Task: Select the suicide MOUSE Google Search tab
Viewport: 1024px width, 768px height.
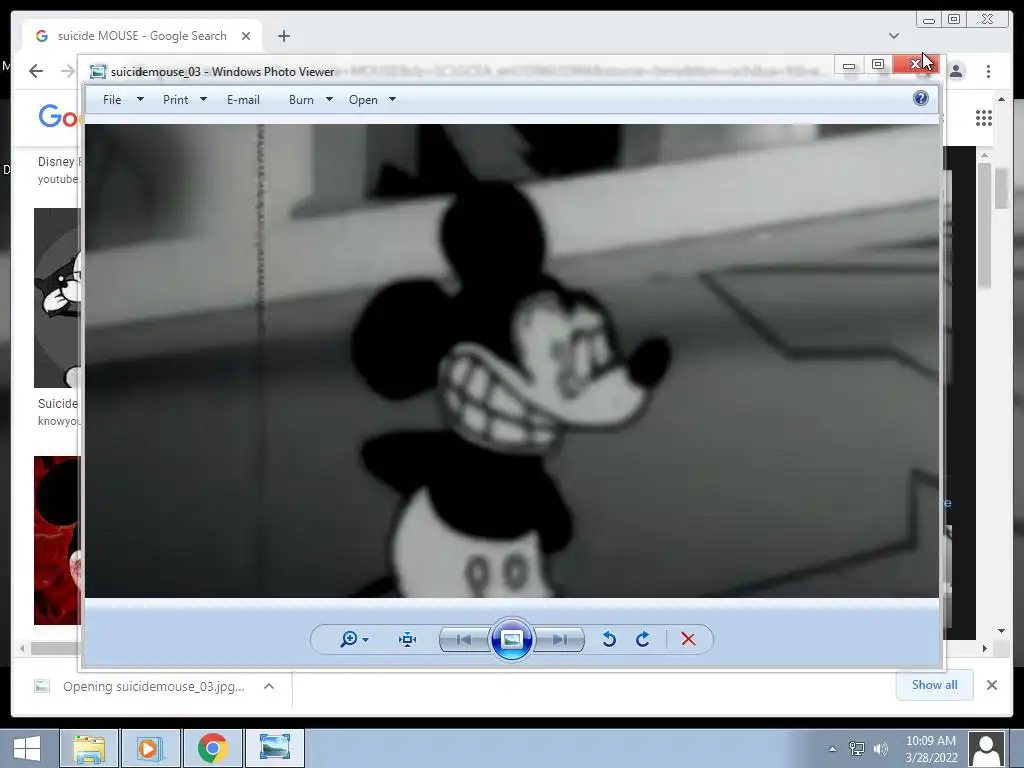Action: [x=142, y=36]
